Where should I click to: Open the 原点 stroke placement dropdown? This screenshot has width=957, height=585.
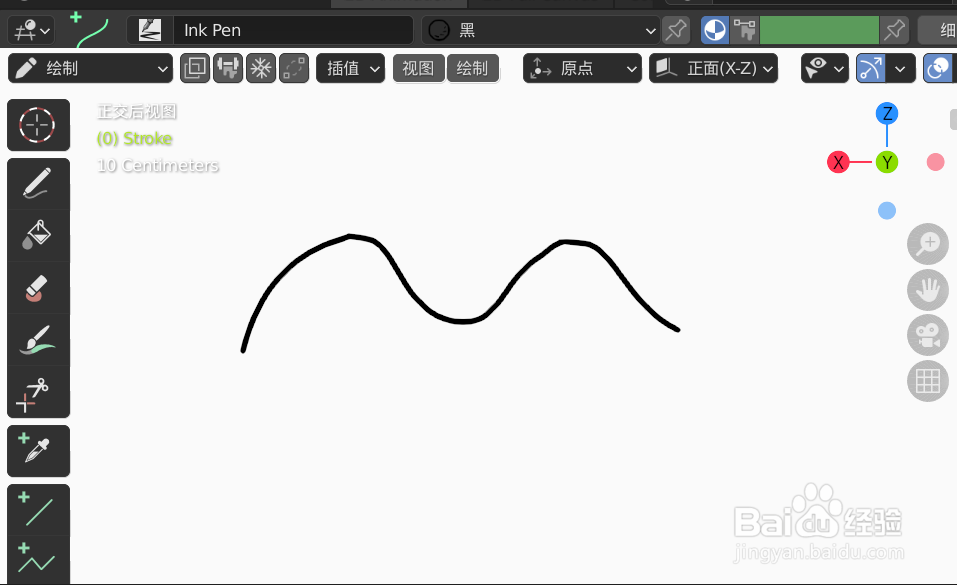click(x=582, y=68)
